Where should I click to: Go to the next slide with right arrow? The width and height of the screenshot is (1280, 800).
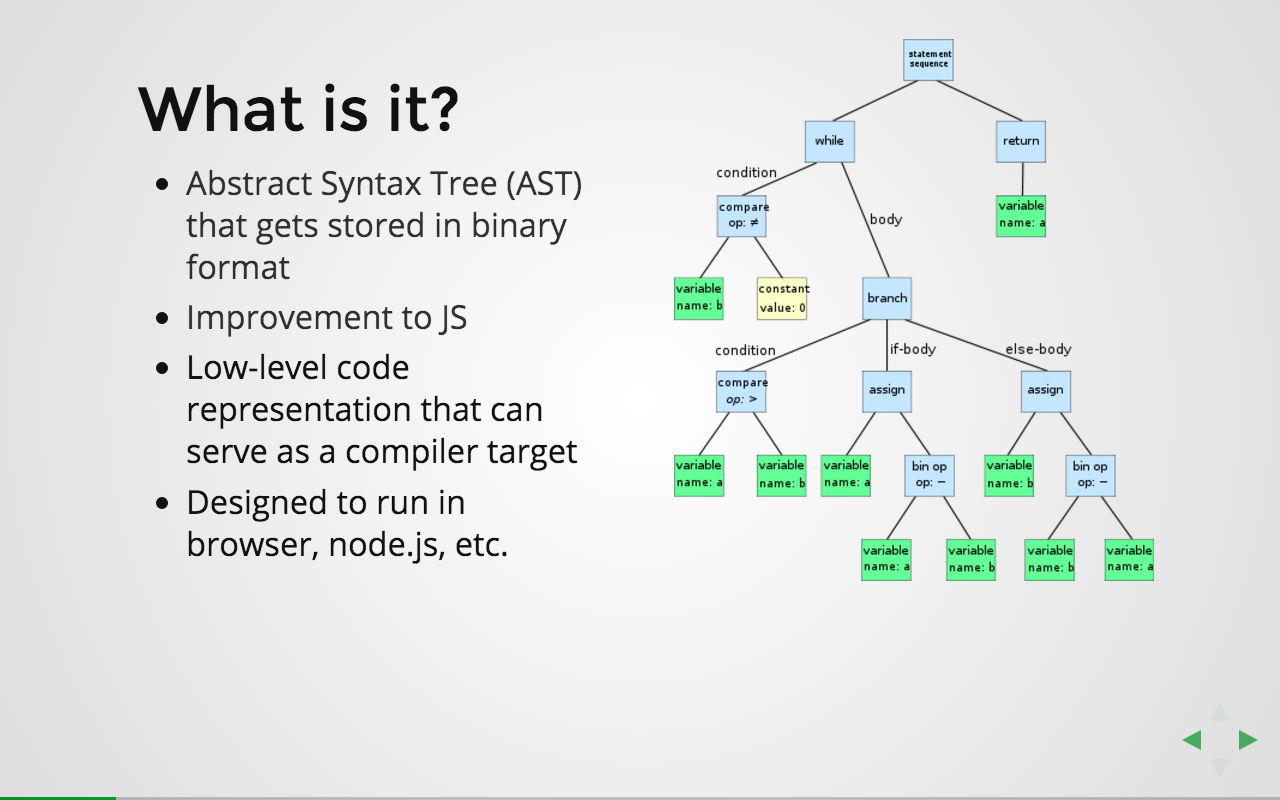[x=1247, y=740]
